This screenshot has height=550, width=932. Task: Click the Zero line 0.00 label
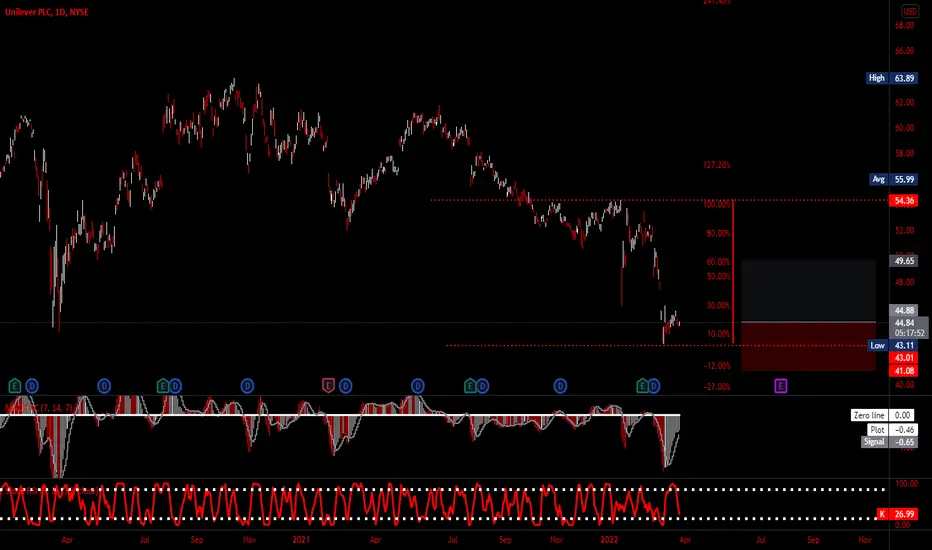tap(882, 415)
